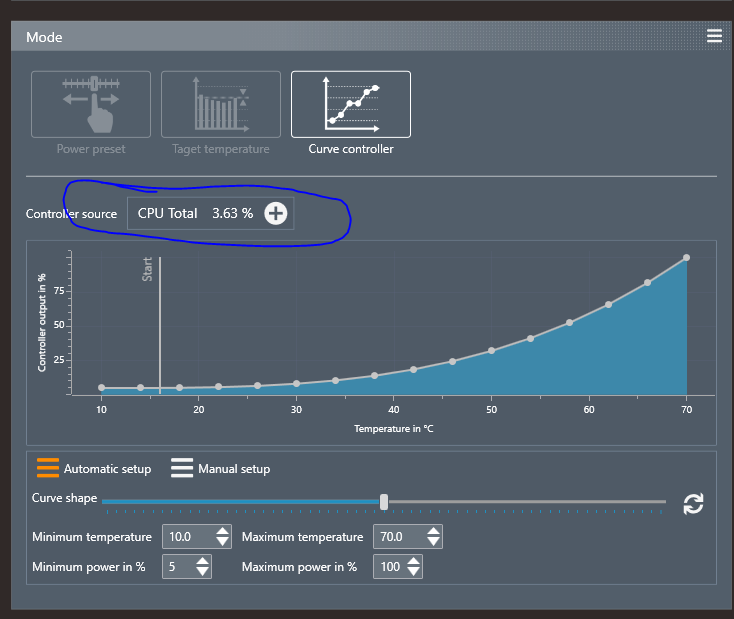Image resolution: width=734 pixels, height=619 pixels.
Task: Decrease the Maximum temperature value
Action: coord(432,542)
